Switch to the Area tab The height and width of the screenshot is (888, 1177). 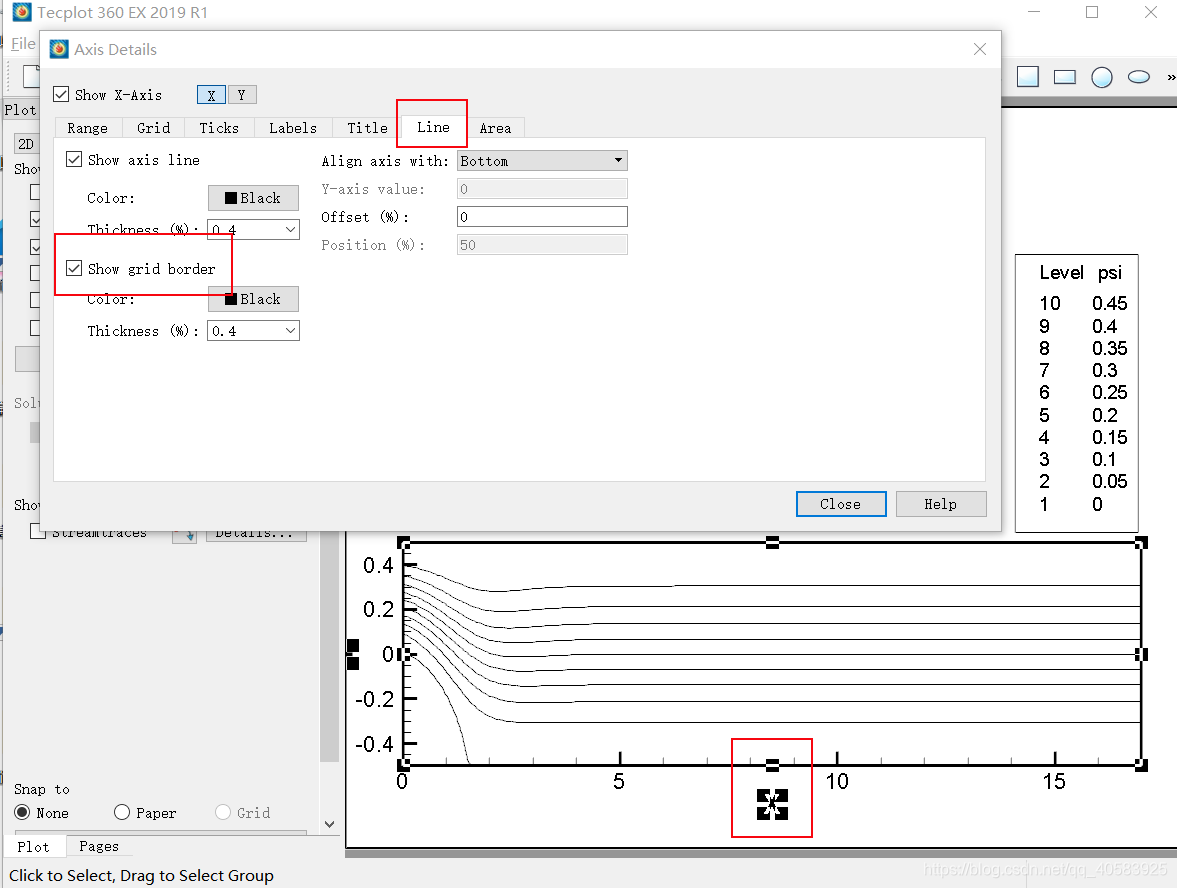495,128
